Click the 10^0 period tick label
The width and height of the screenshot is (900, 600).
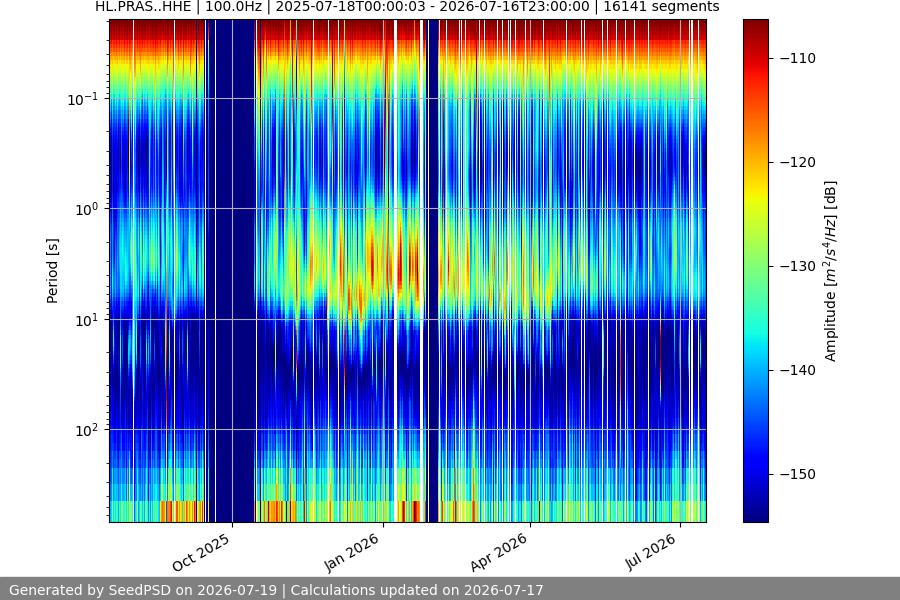86,209
